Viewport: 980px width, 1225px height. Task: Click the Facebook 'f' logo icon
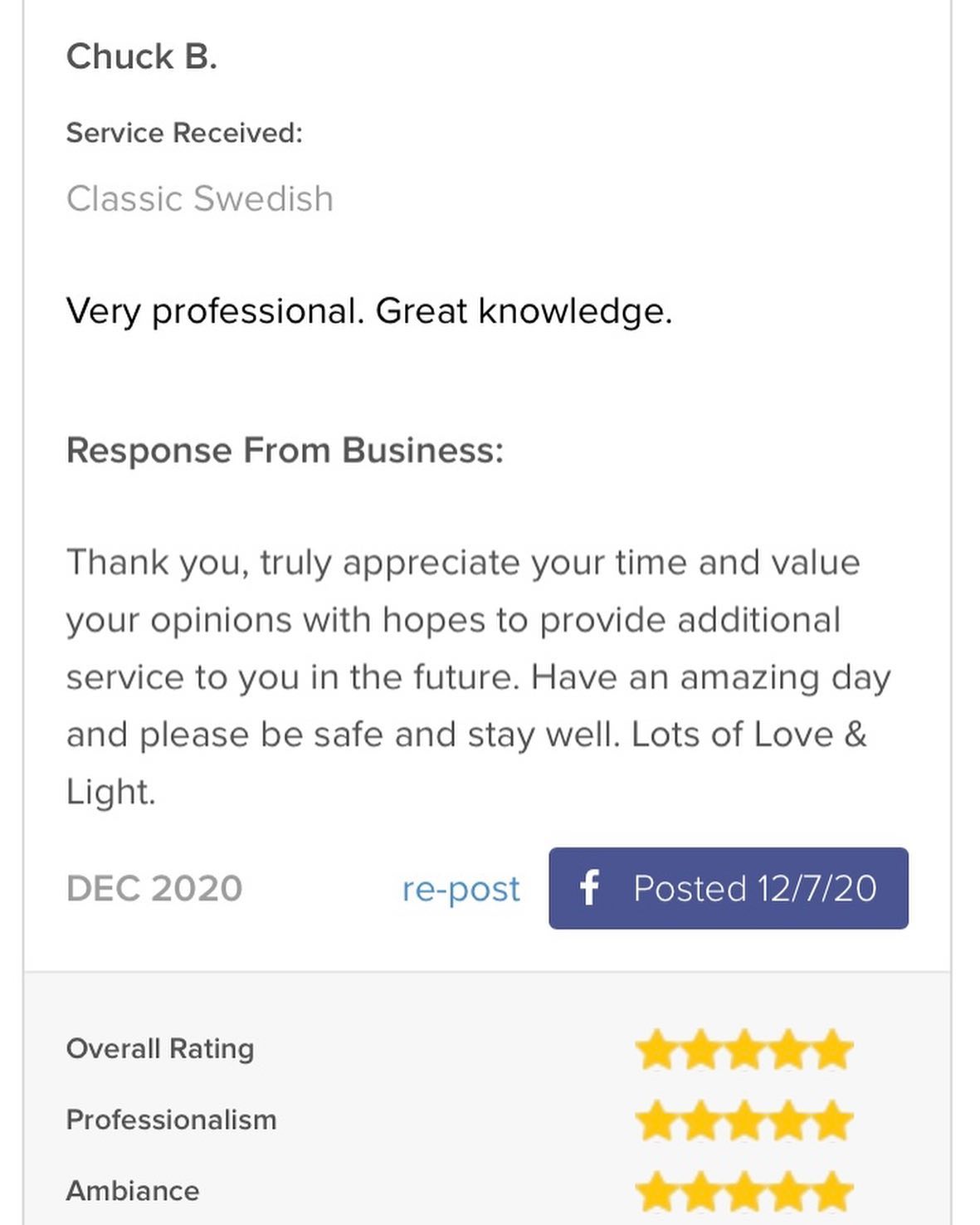589,888
